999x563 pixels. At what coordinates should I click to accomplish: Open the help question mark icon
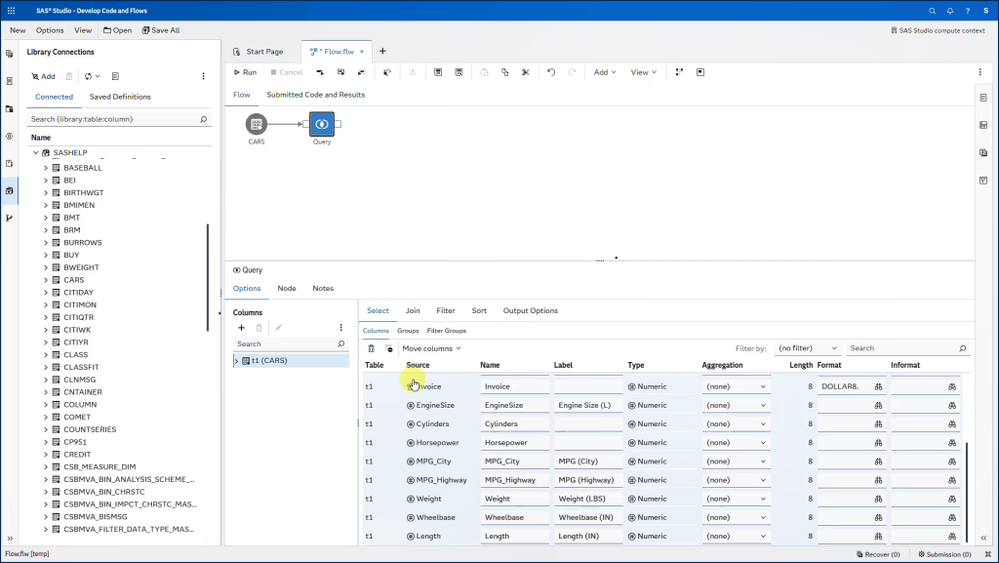pyautogui.click(x=967, y=11)
